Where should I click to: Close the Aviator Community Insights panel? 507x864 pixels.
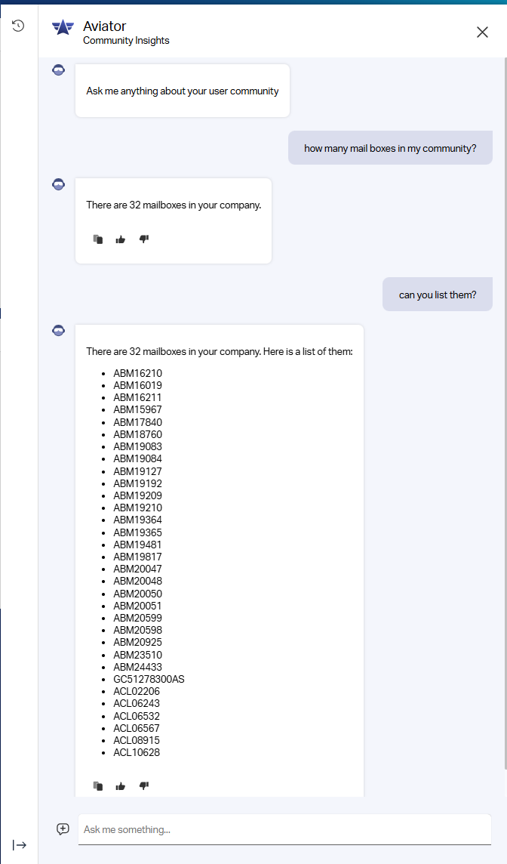[x=482, y=32]
